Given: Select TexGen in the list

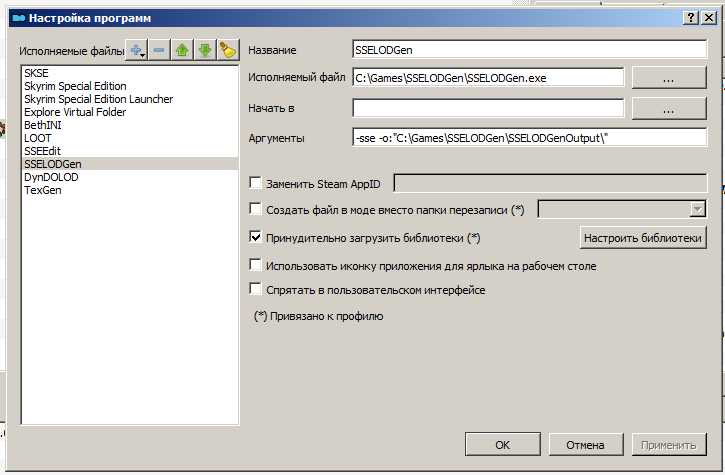Looking at the screenshot, I should (x=130, y=190).
